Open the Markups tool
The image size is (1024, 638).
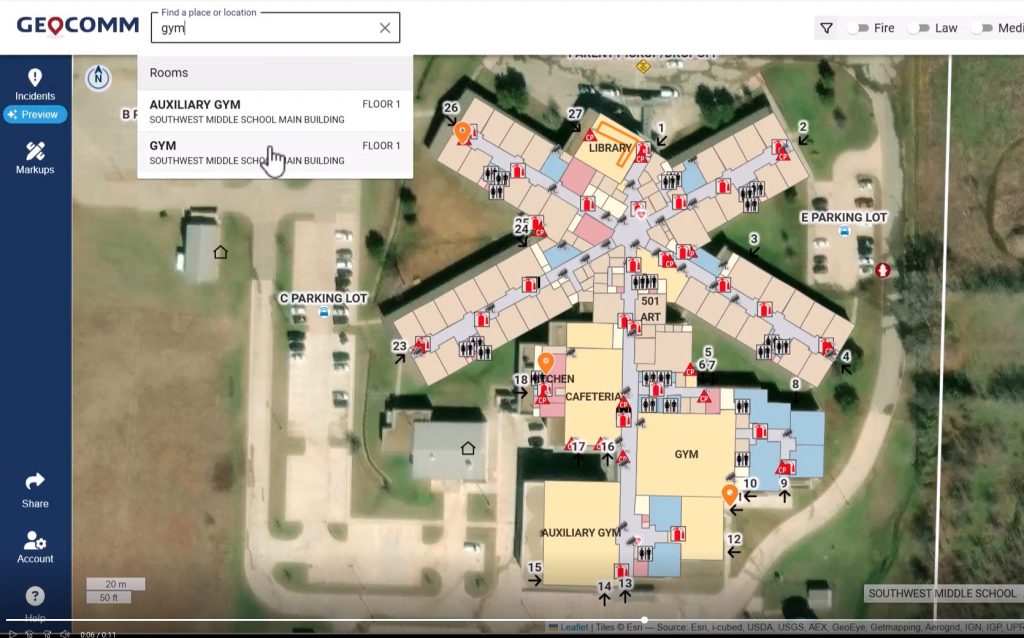tap(35, 158)
